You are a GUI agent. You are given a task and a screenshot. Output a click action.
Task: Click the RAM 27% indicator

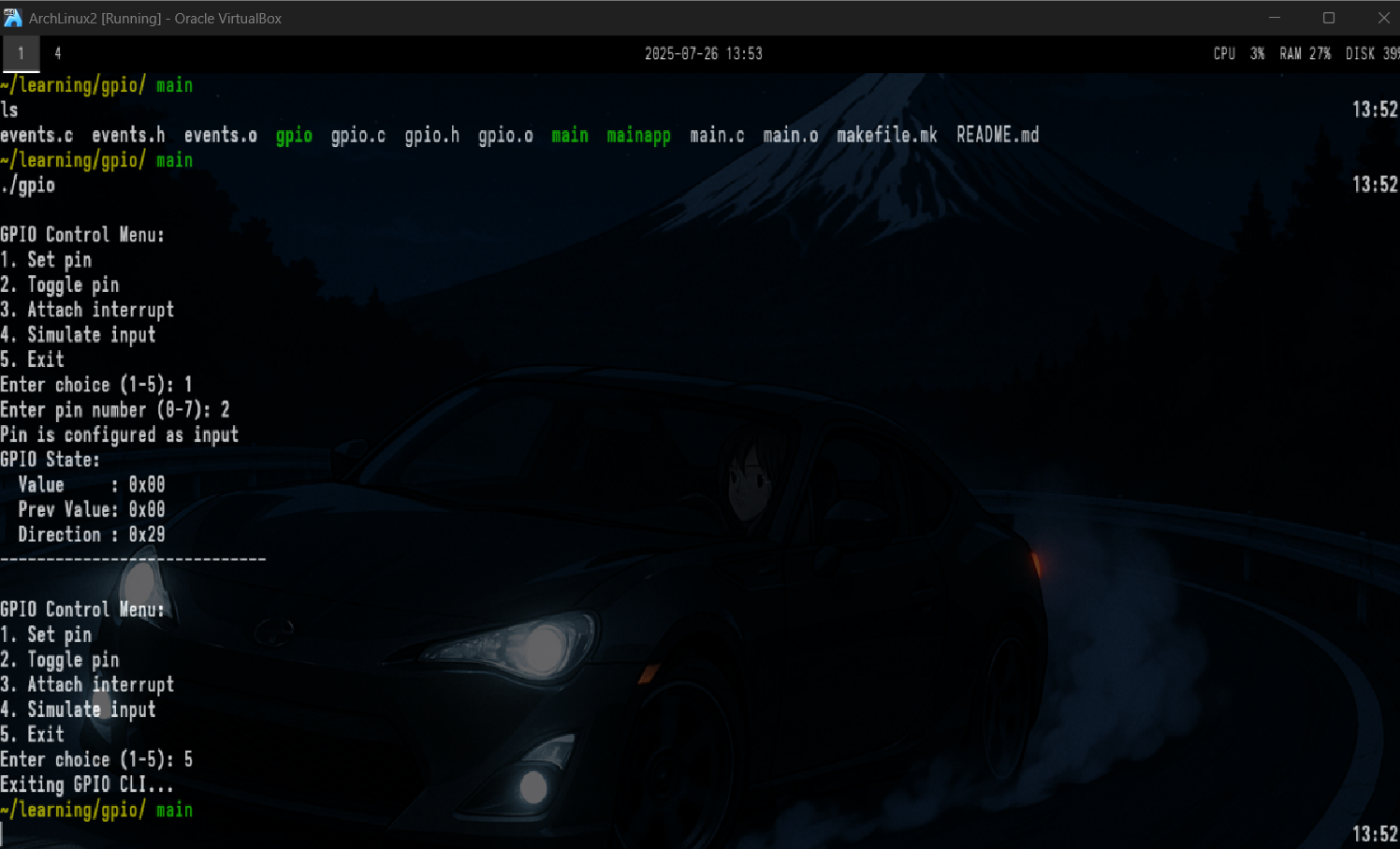pos(1305,53)
